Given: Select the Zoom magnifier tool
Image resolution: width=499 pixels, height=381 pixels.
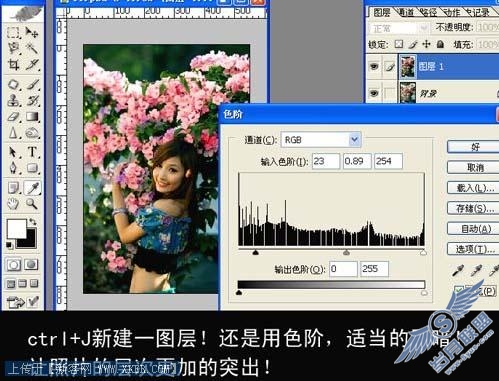Looking at the screenshot, I should pos(32,203).
